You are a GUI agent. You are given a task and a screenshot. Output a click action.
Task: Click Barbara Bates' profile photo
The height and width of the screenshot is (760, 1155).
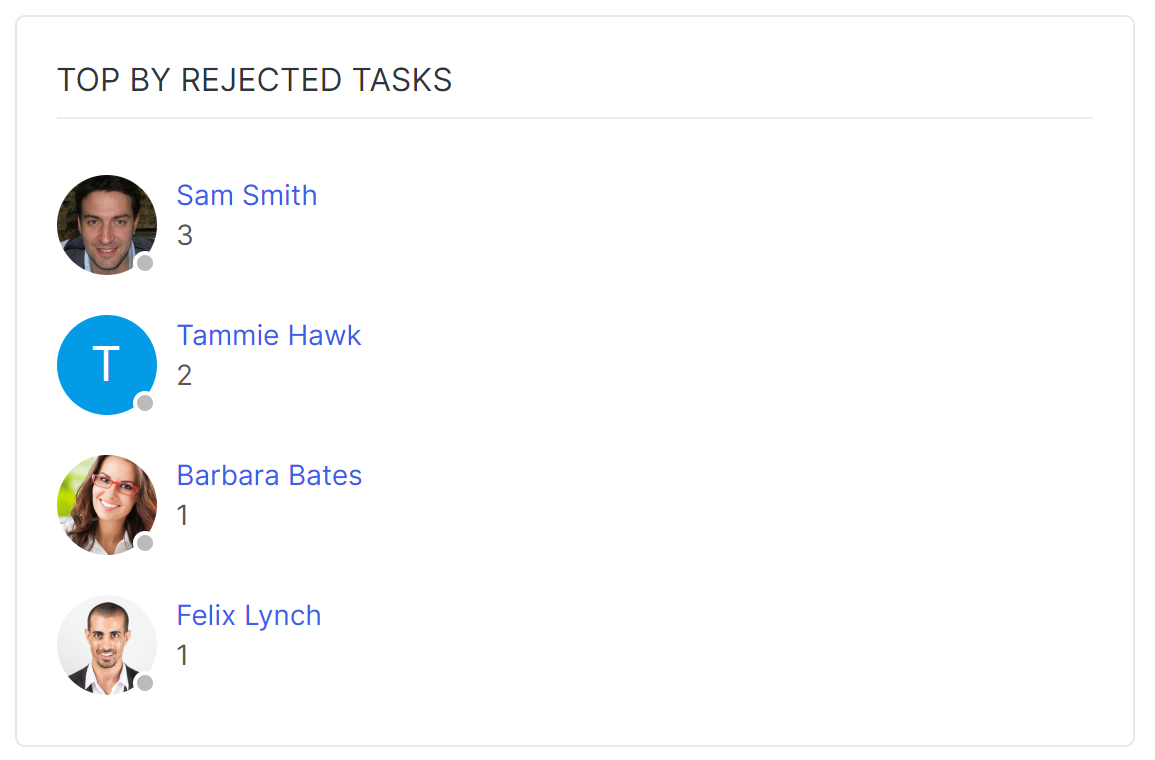(106, 504)
